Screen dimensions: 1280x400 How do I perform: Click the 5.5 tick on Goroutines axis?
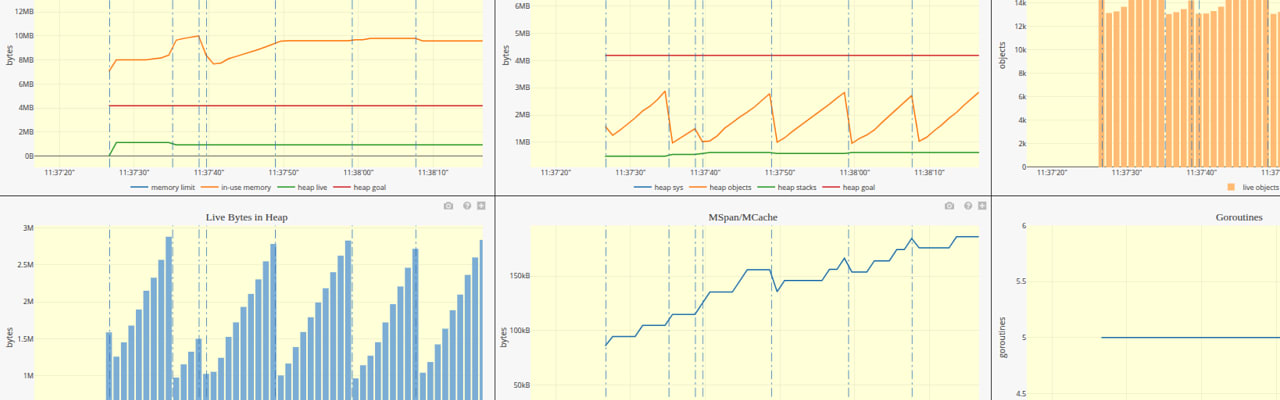[1019, 282]
